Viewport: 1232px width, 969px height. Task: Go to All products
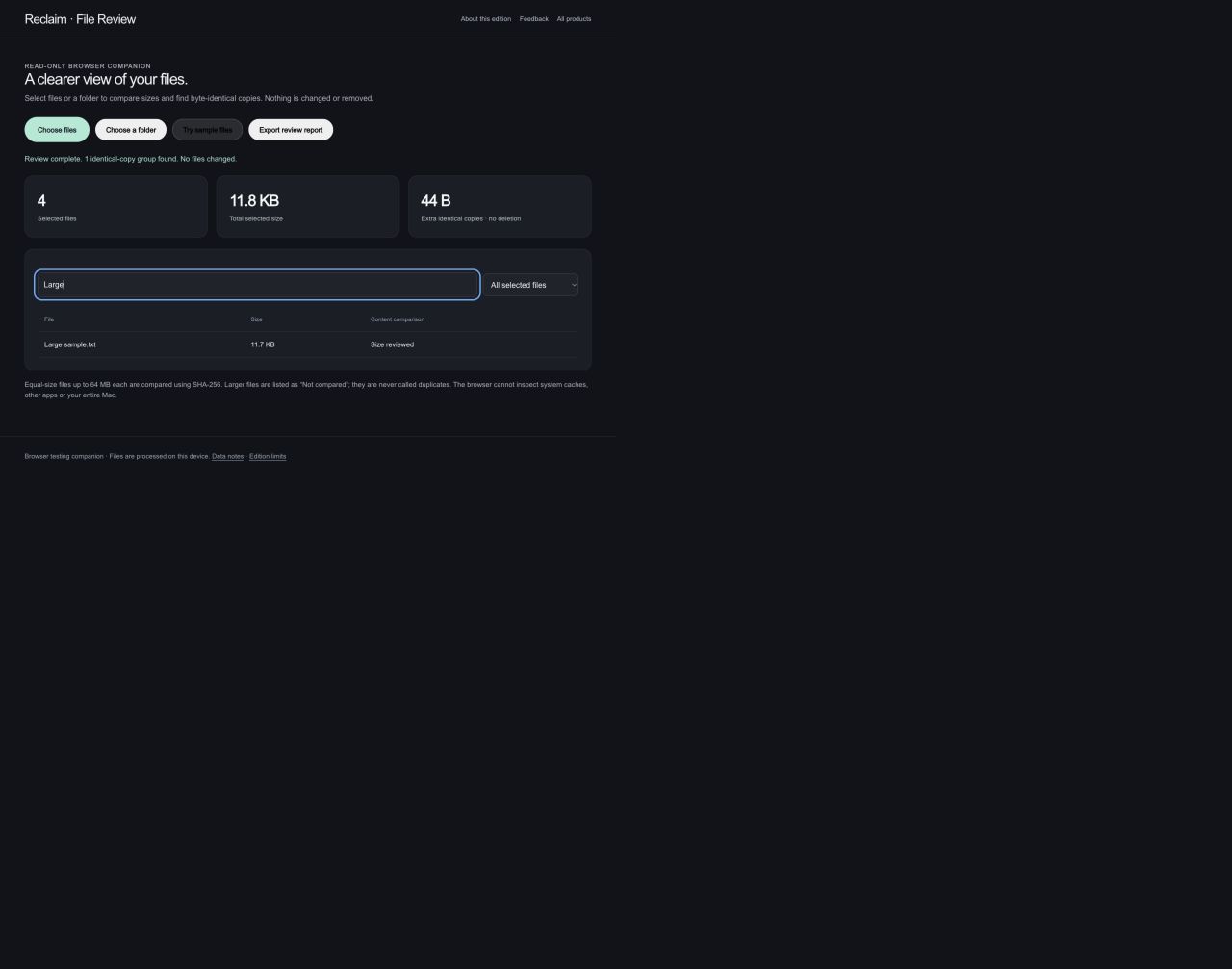click(574, 19)
